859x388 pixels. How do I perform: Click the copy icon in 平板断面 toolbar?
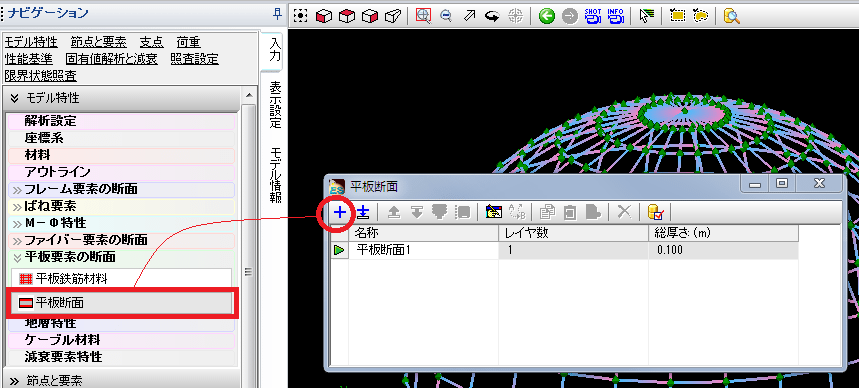pos(547,212)
